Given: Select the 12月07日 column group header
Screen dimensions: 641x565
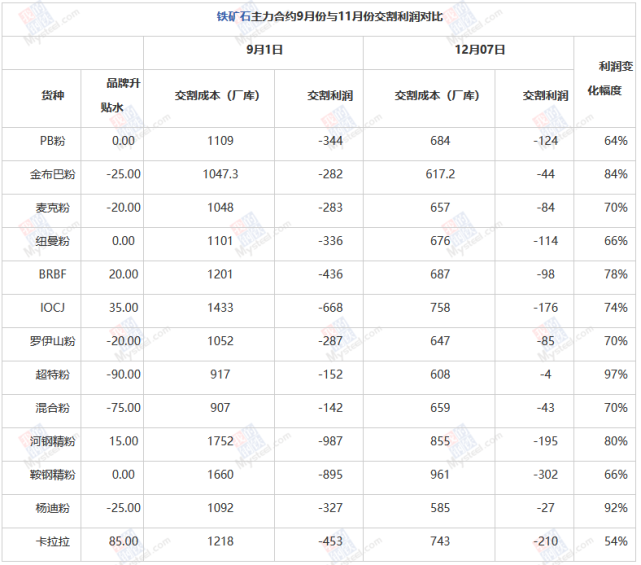Looking at the screenshot, I should pos(480,50).
